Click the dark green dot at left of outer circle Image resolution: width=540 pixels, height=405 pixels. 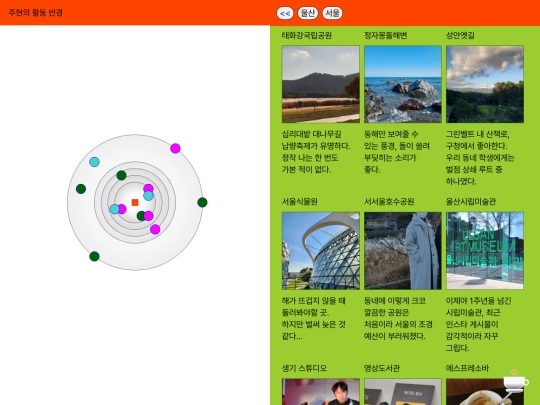coord(81,189)
